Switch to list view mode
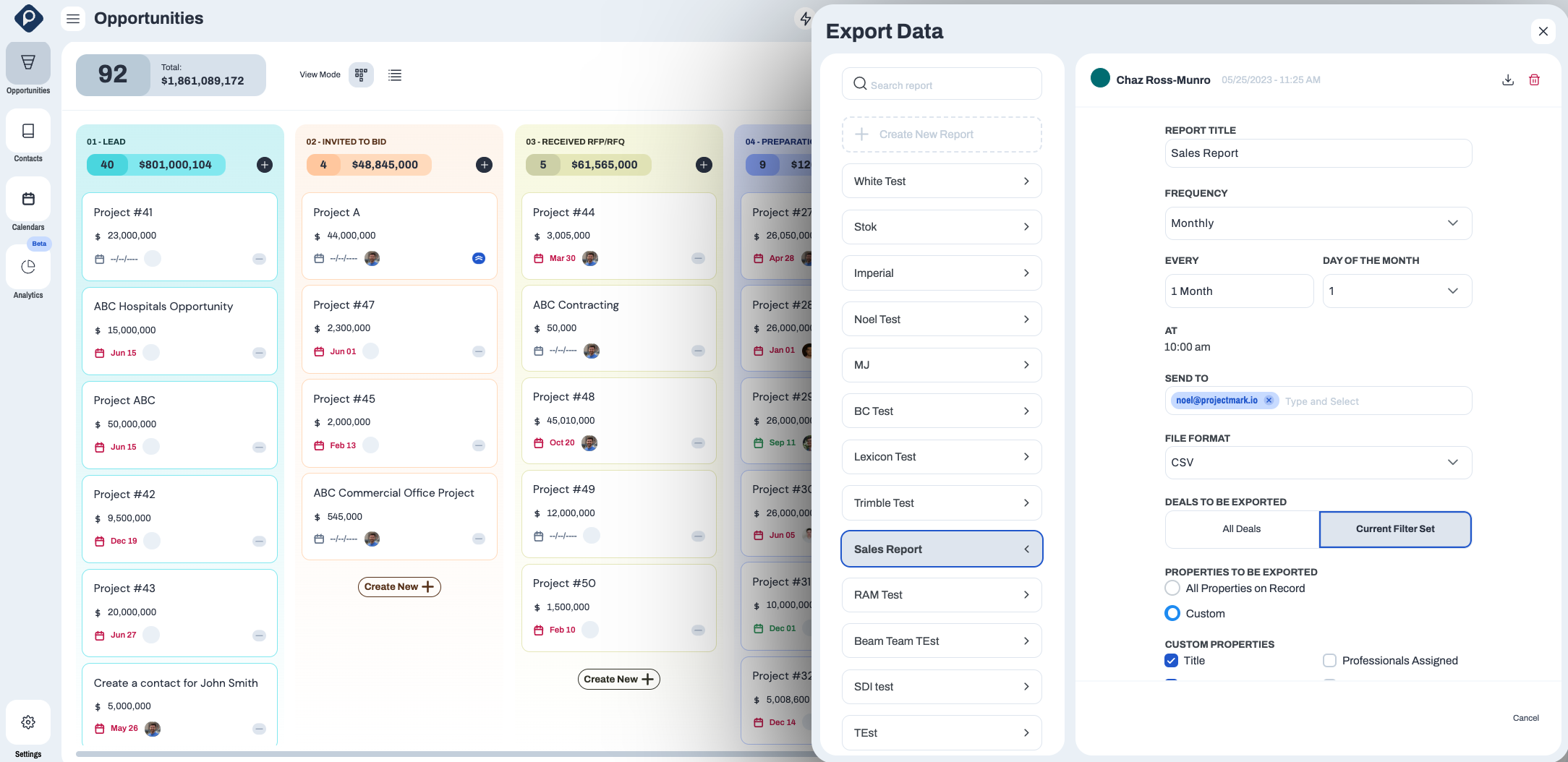Image resolution: width=1568 pixels, height=762 pixels. [x=395, y=74]
